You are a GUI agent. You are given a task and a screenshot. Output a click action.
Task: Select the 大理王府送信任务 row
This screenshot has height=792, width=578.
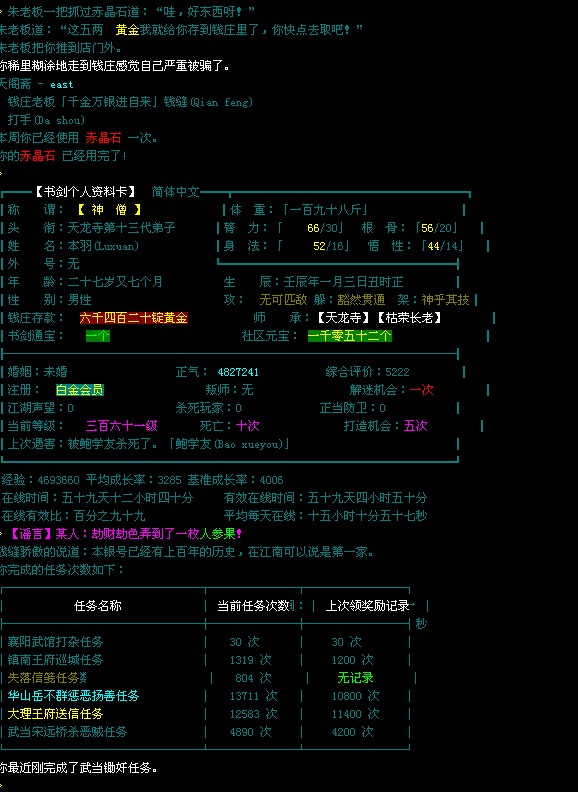pos(205,714)
